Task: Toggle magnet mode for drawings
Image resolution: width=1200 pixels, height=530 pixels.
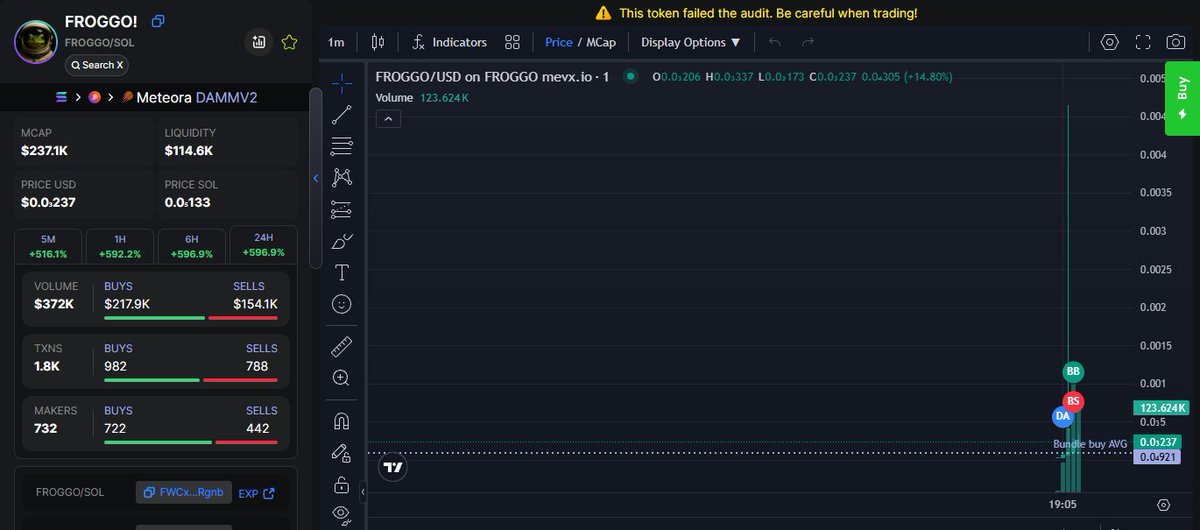Action: 342,421
